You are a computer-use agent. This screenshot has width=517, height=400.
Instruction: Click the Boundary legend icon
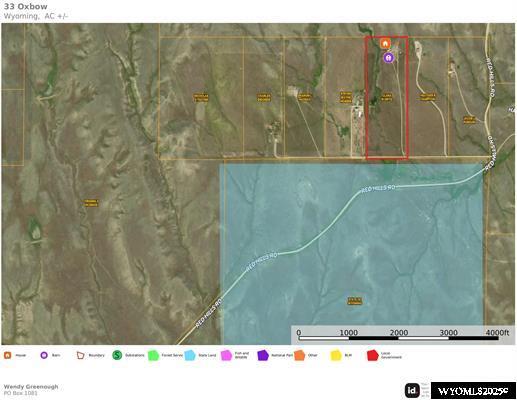(x=80, y=355)
